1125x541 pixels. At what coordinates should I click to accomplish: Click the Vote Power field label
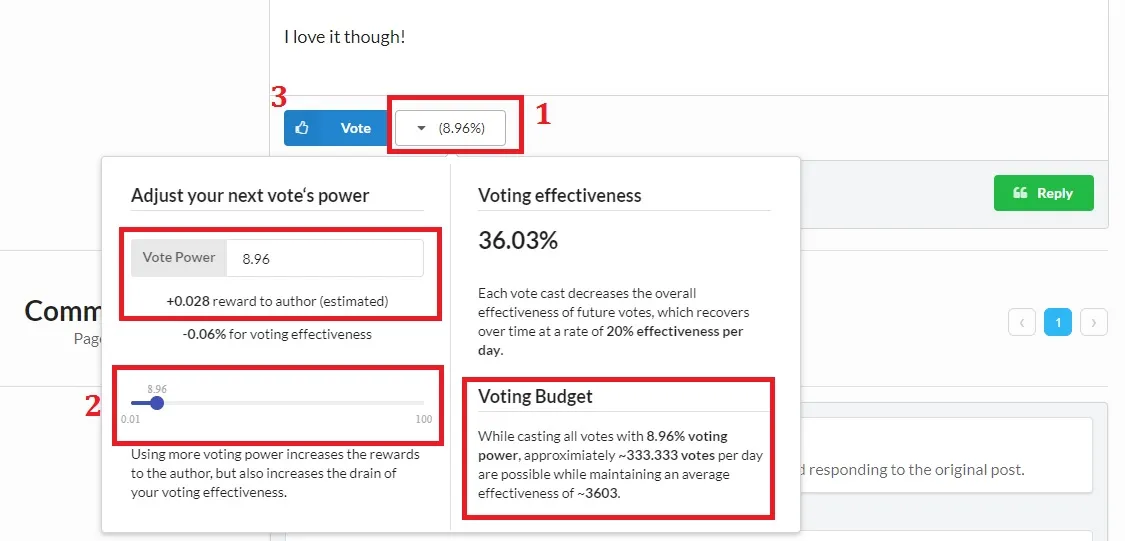[179, 257]
